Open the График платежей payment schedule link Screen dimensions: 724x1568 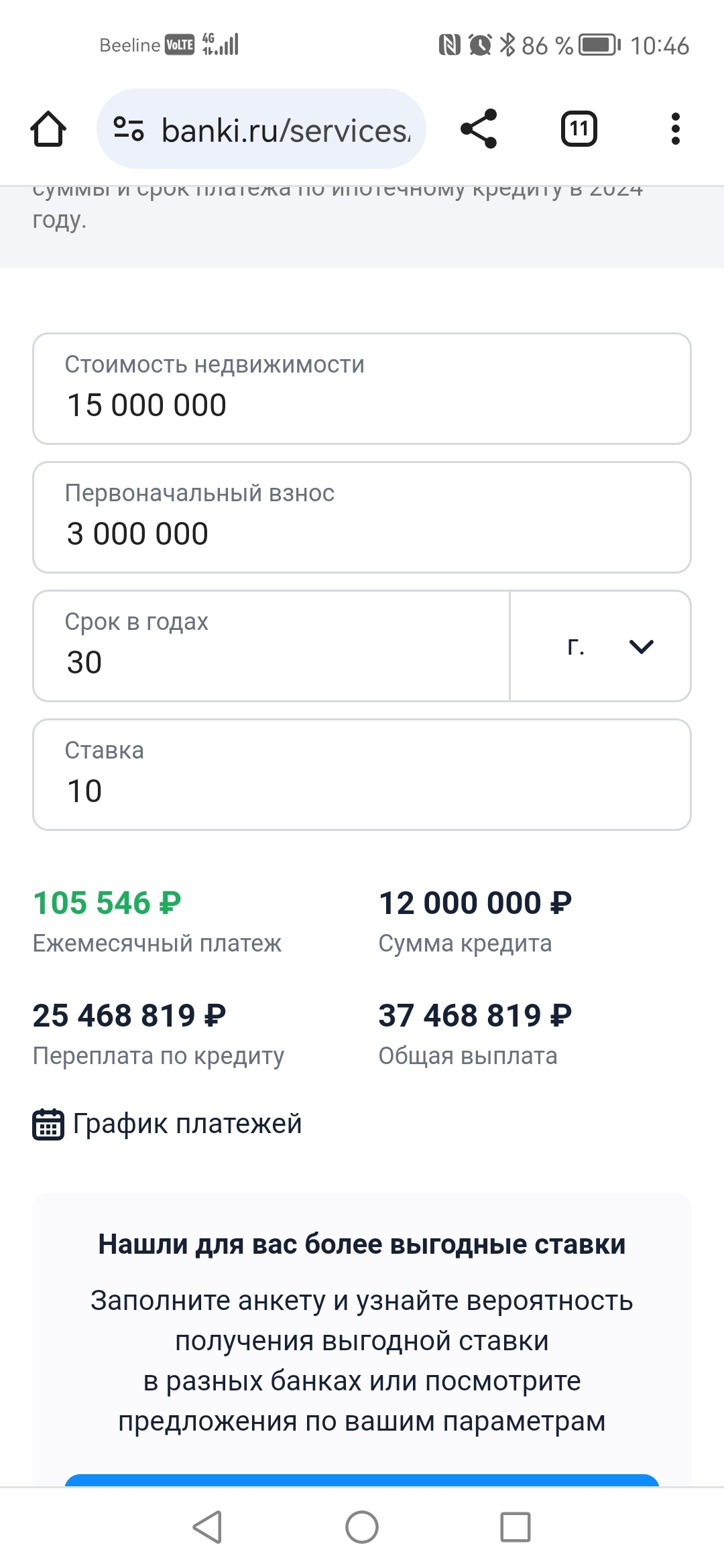(x=187, y=1124)
